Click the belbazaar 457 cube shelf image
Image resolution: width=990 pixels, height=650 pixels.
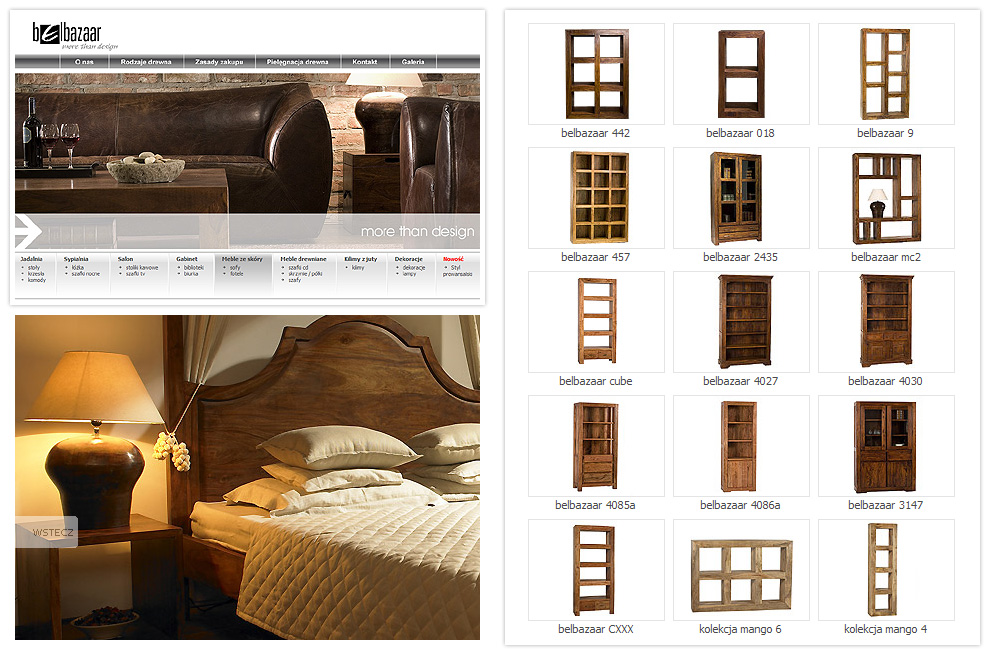(596, 198)
